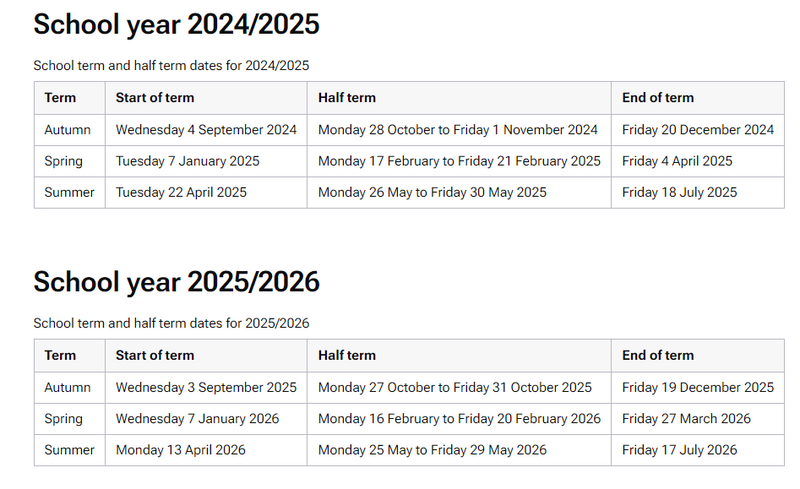Click Monday 28 October to Friday 1 November 2024
The width and height of the screenshot is (800, 489).
(458, 130)
